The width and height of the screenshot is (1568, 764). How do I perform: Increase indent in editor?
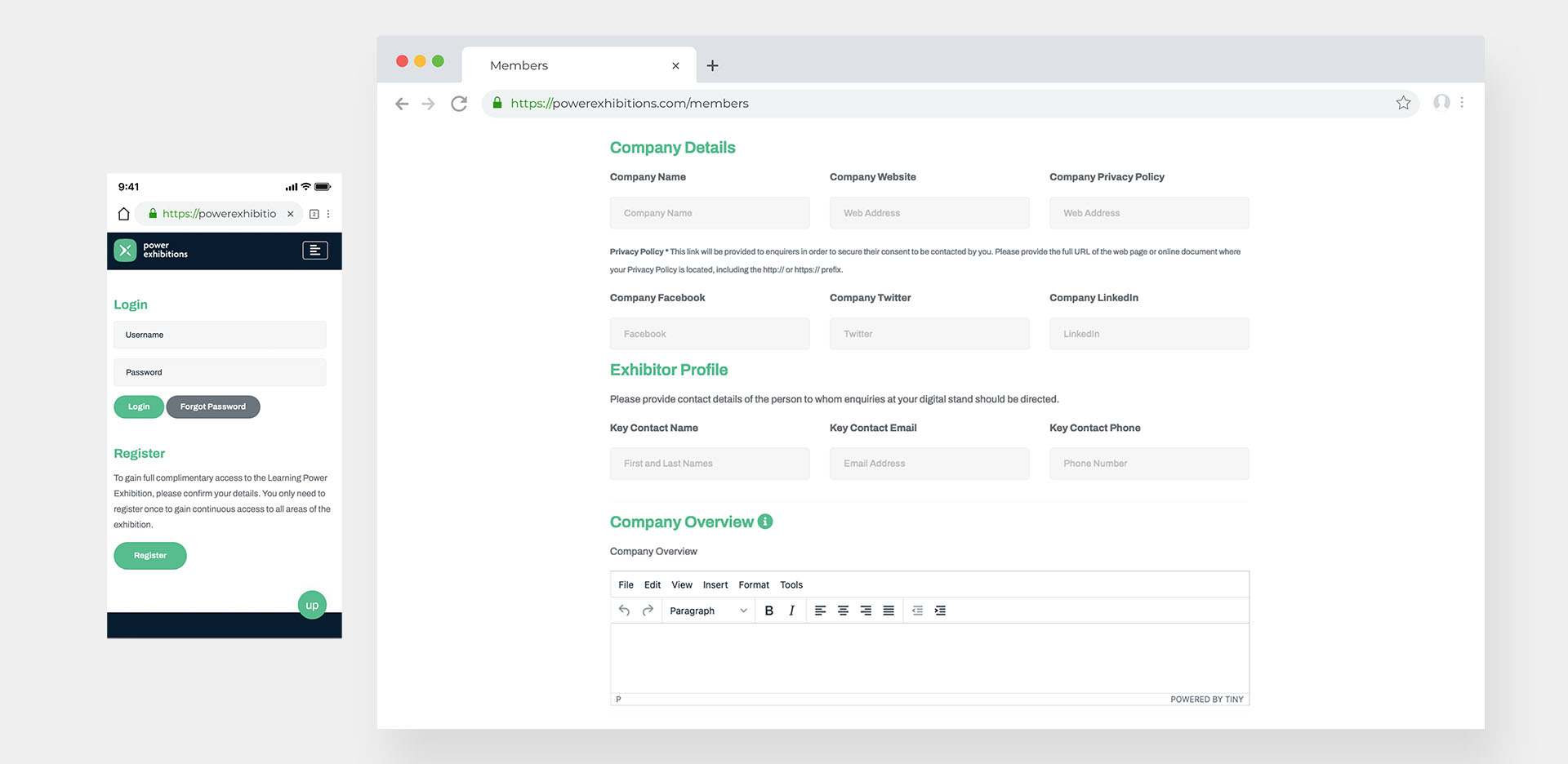pos(940,611)
